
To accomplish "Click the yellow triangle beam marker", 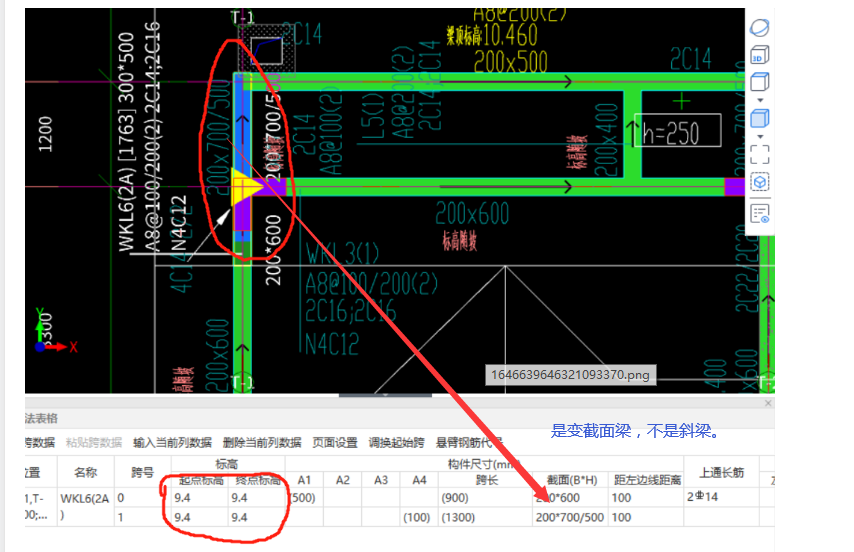I will [x=247, y=187].
